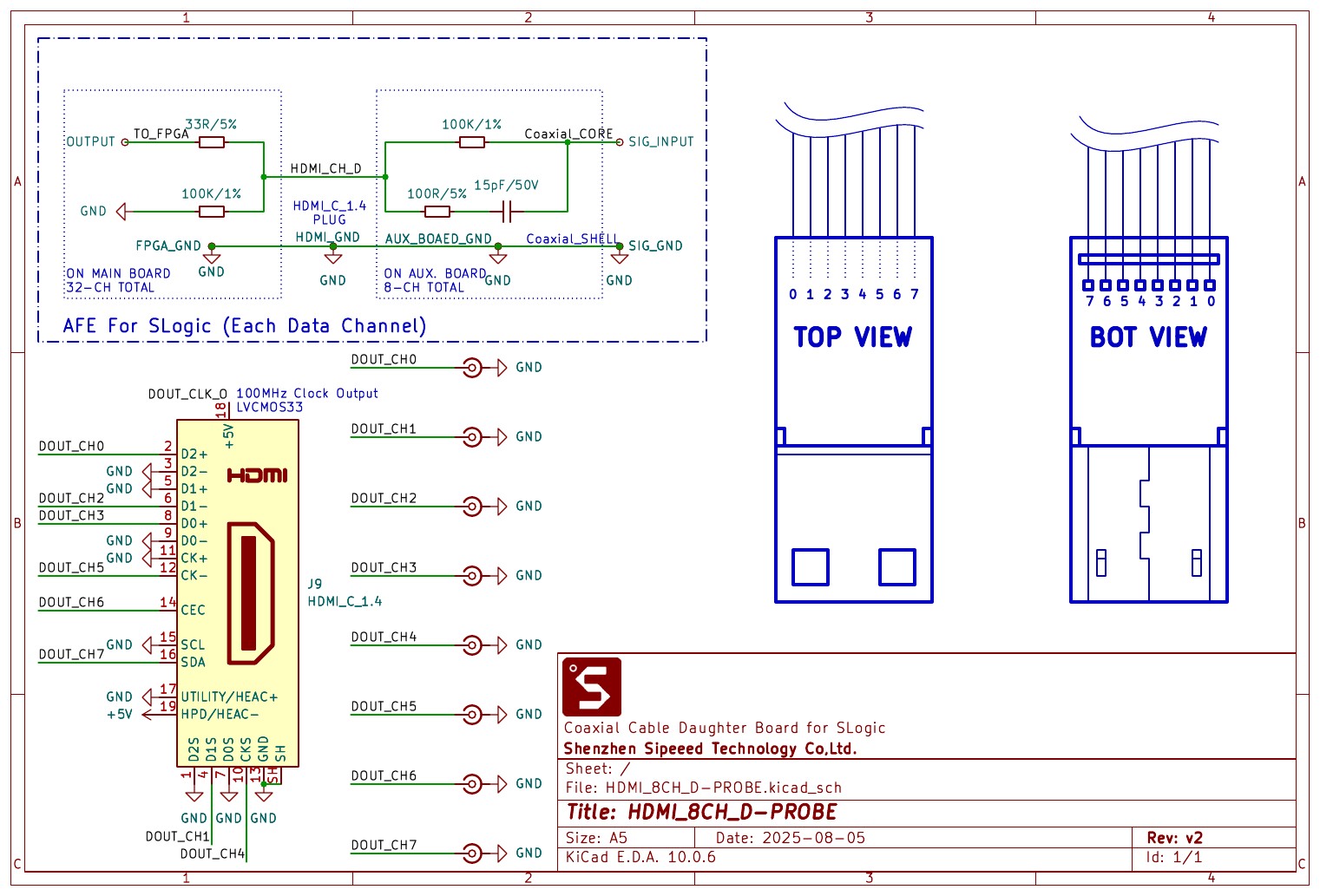Select the UTILITY/HEAC+ pin name

coord(229,697)
